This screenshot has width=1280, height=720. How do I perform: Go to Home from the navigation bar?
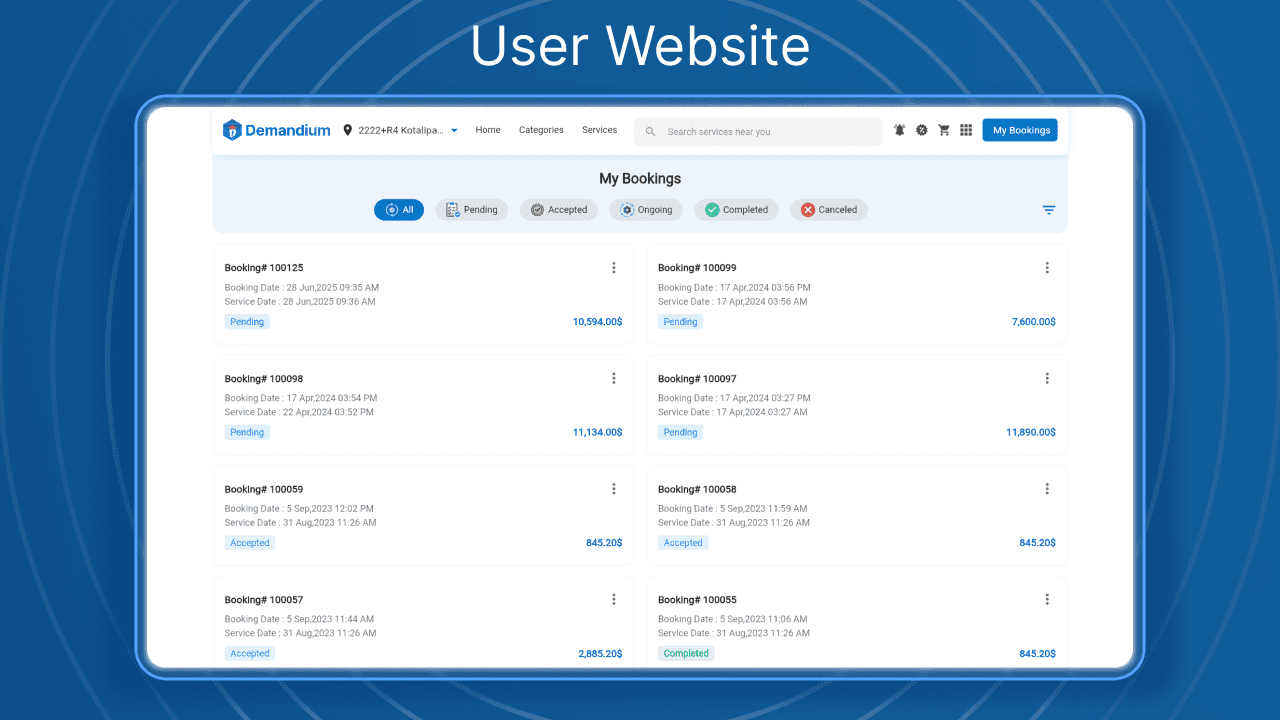coord(487,130)
